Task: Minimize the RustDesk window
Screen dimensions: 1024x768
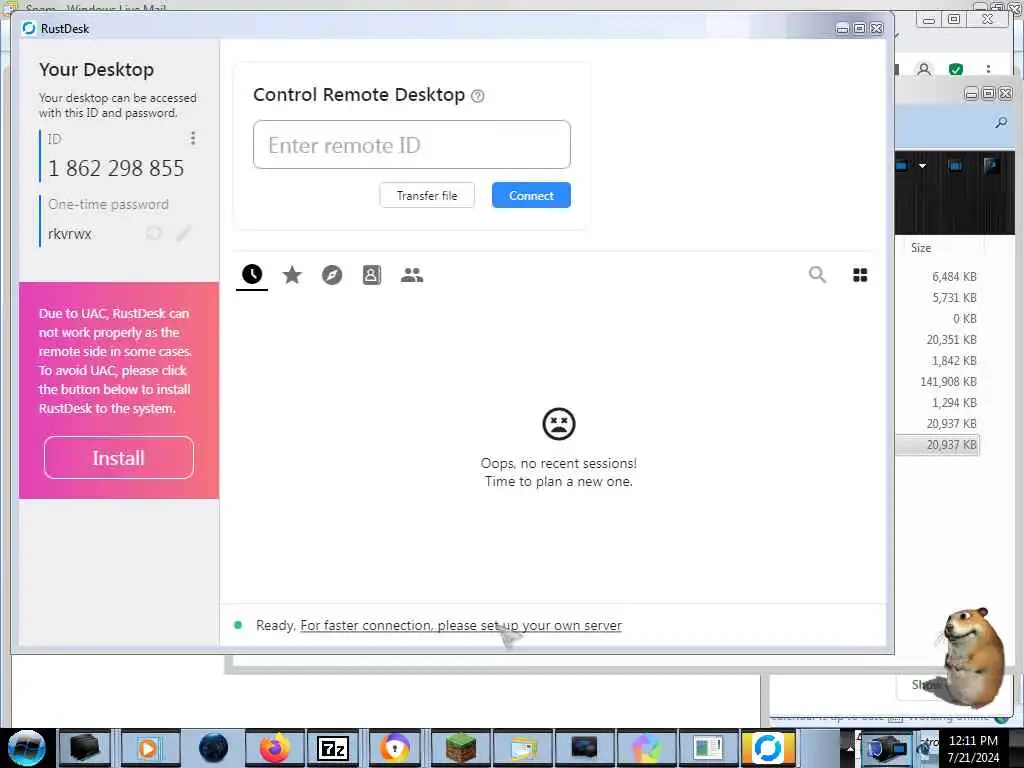Action: pos(842,28)
